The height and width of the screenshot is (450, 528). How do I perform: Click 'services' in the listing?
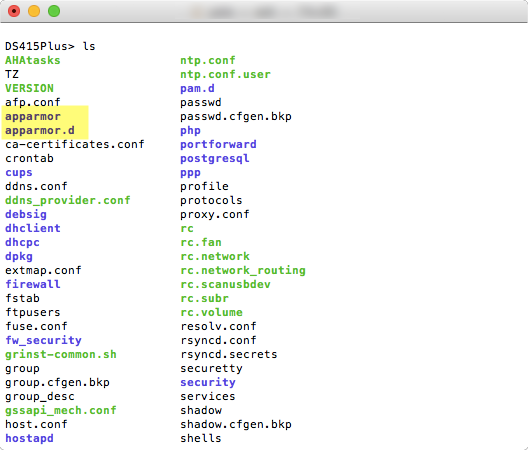click(x=208, y=396)
